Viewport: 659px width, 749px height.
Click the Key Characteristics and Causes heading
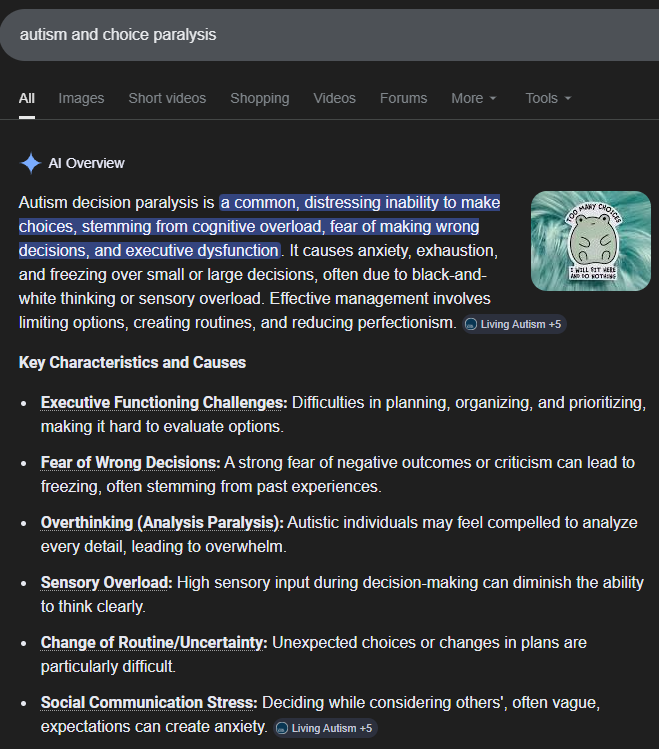[132, 363]
